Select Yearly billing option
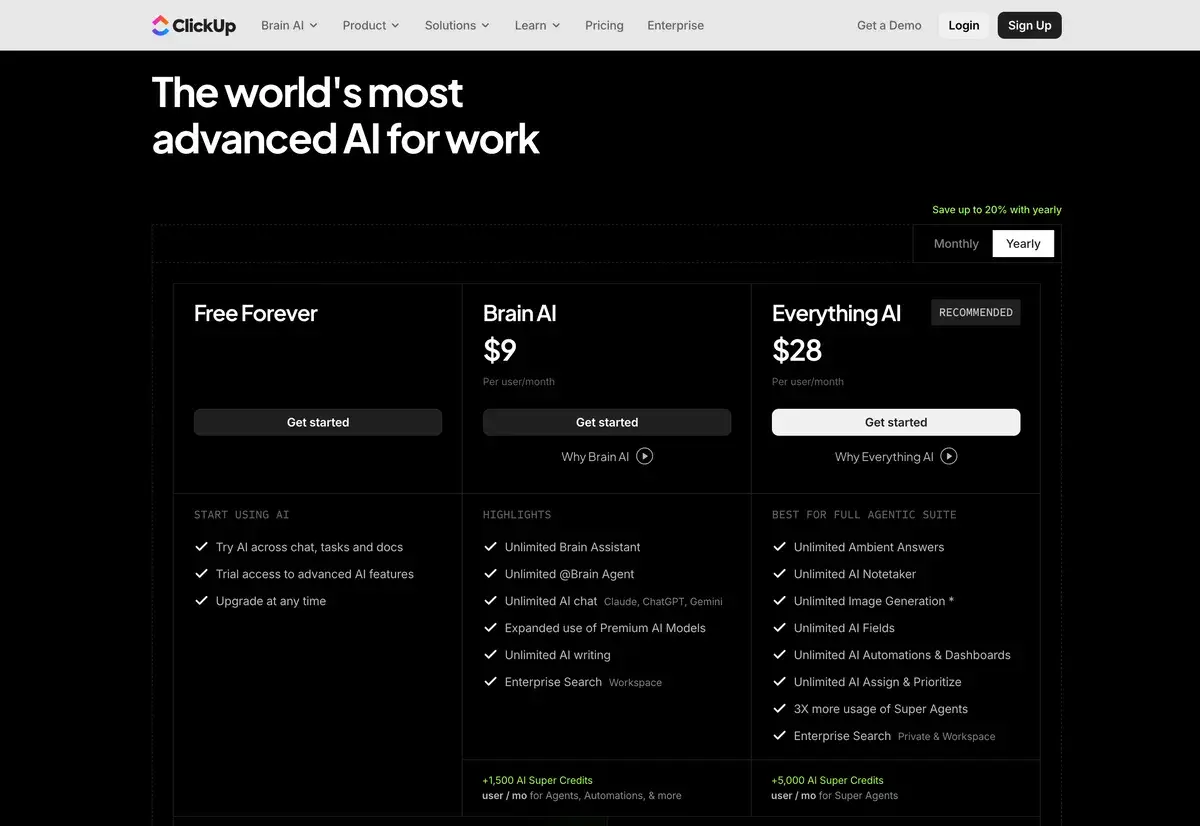Screen dimensions: 1200x826 tap(1023, 244)
